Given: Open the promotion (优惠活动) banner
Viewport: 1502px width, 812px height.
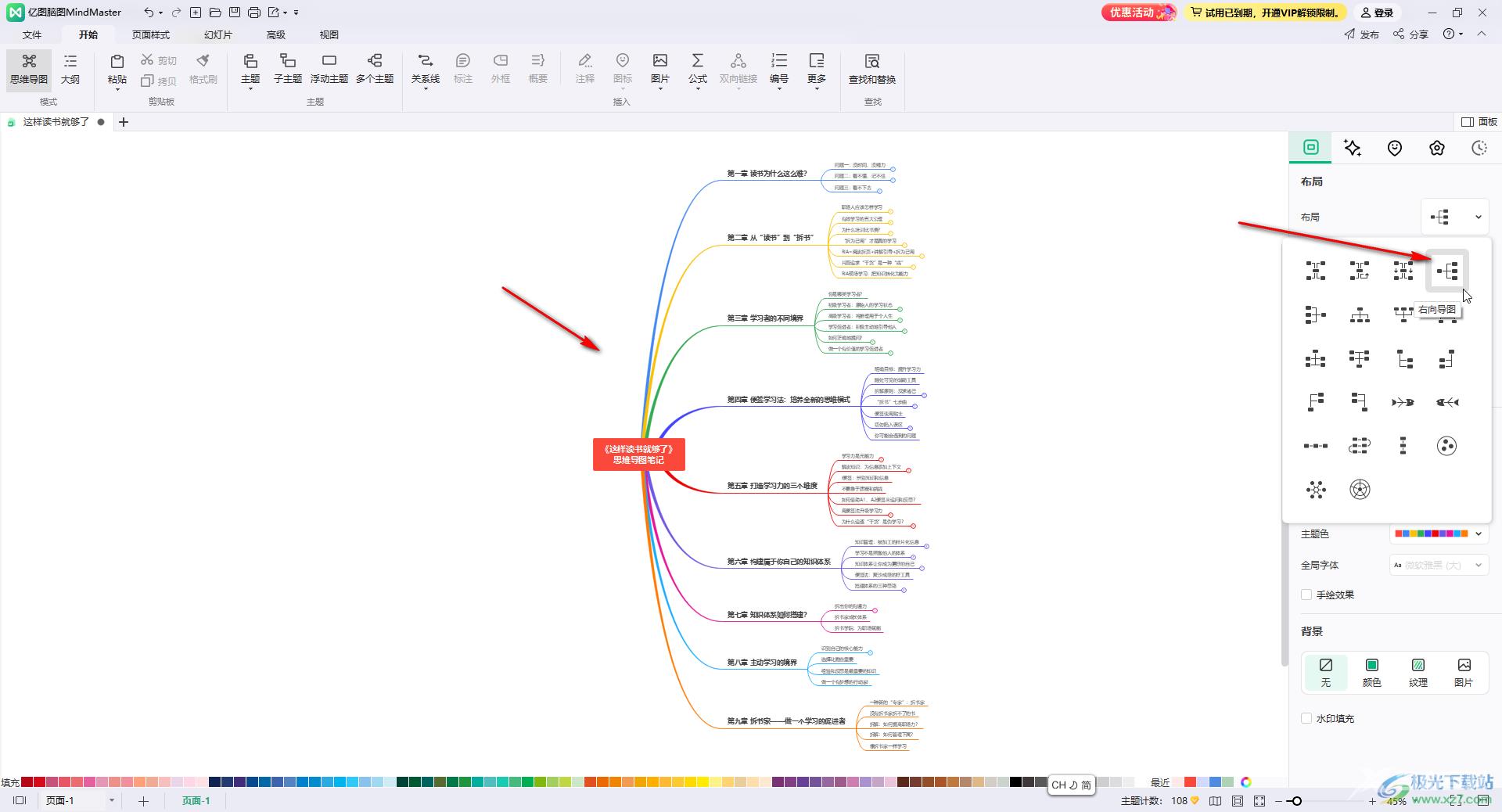Looking at the screenshot, I should (x=1139, y=13).
